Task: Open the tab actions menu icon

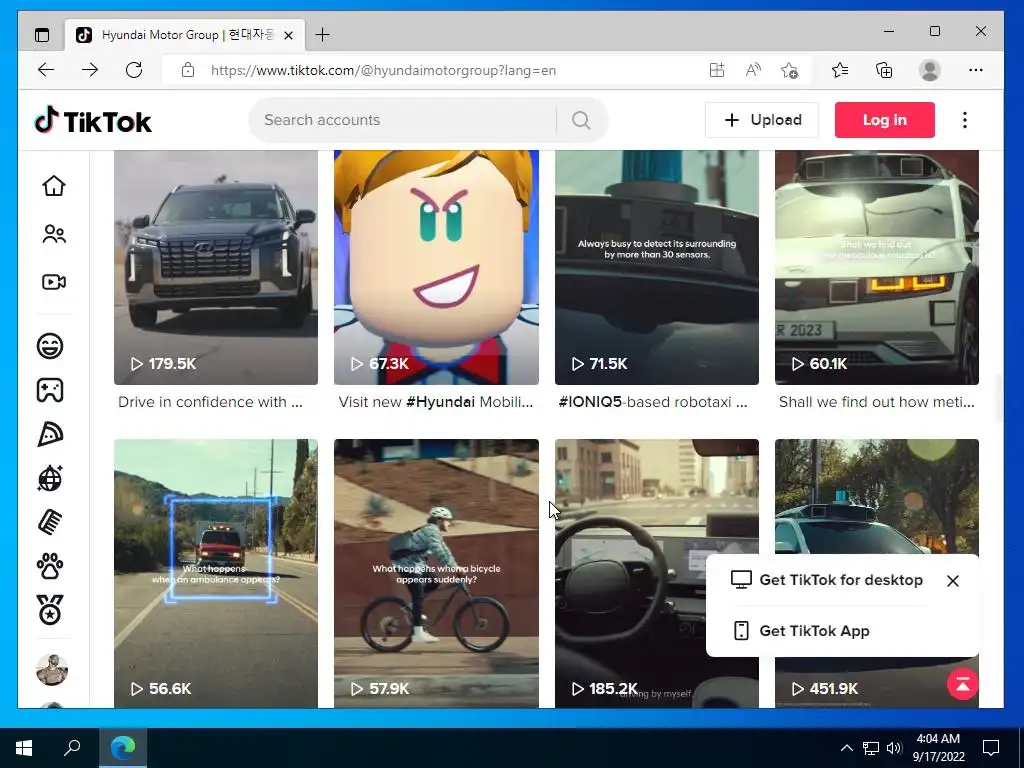Action: (x=42, y=35)
